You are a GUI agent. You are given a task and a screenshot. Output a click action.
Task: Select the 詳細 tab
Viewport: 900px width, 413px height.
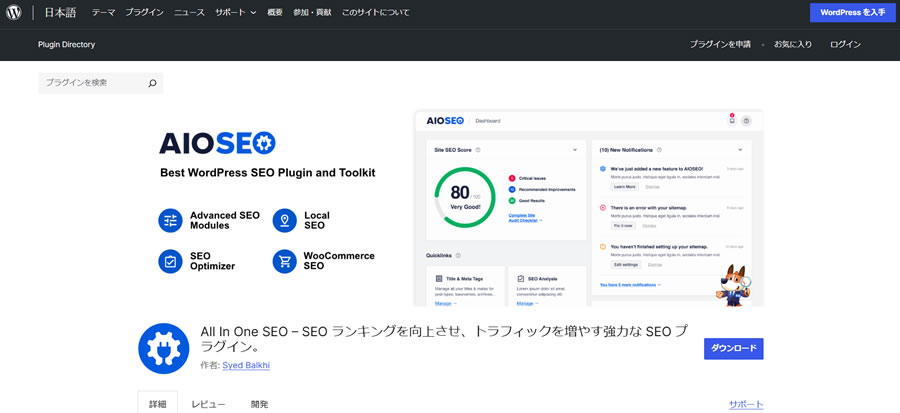(158, 404)
